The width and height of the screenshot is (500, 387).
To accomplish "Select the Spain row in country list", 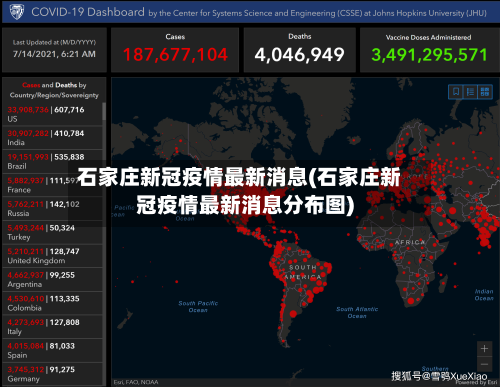I will tap(52, 351).
